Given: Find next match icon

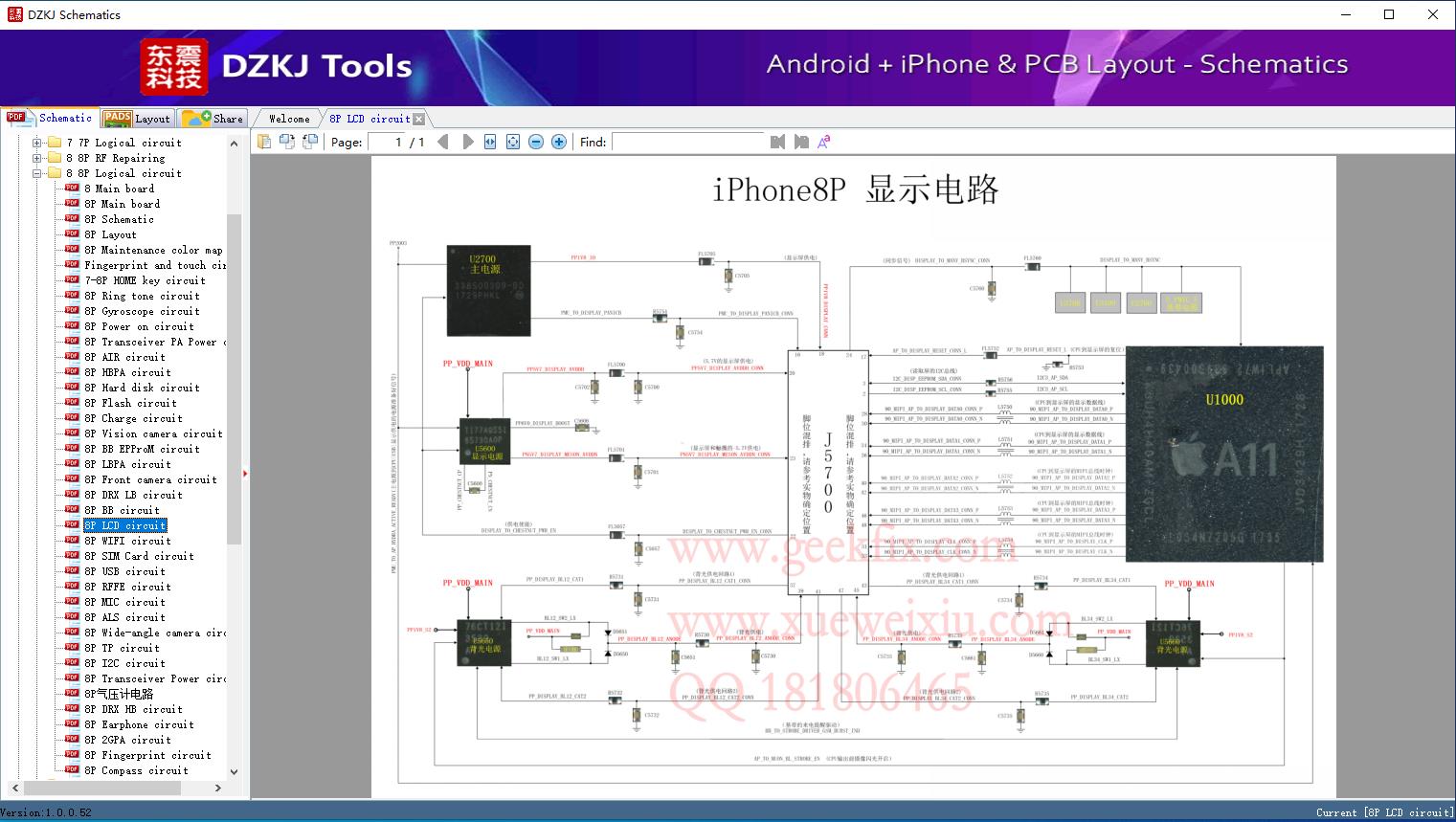Looking at the screenshot, I should 800,142.
